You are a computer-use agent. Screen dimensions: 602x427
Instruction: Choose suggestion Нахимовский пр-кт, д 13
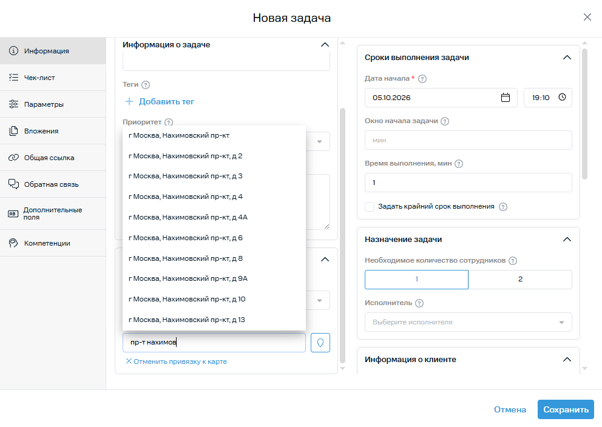[x=214, y=320]
